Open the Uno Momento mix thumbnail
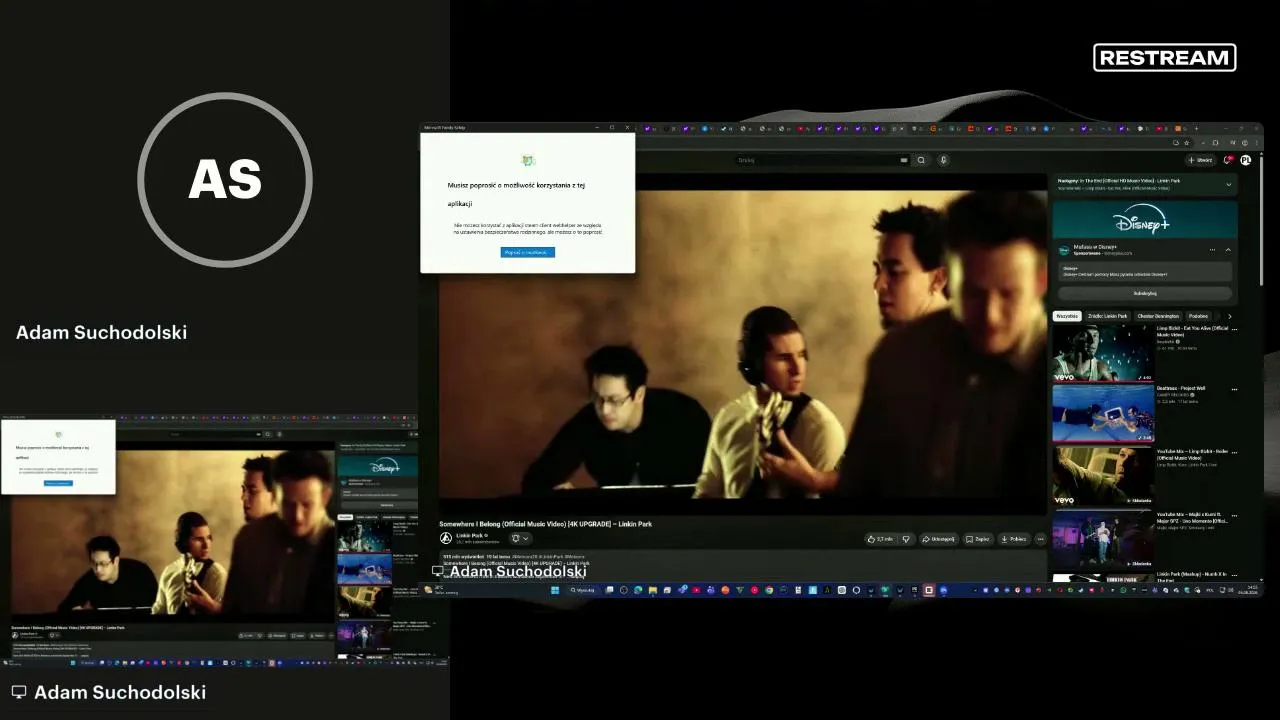 [x=1103, y=539]
